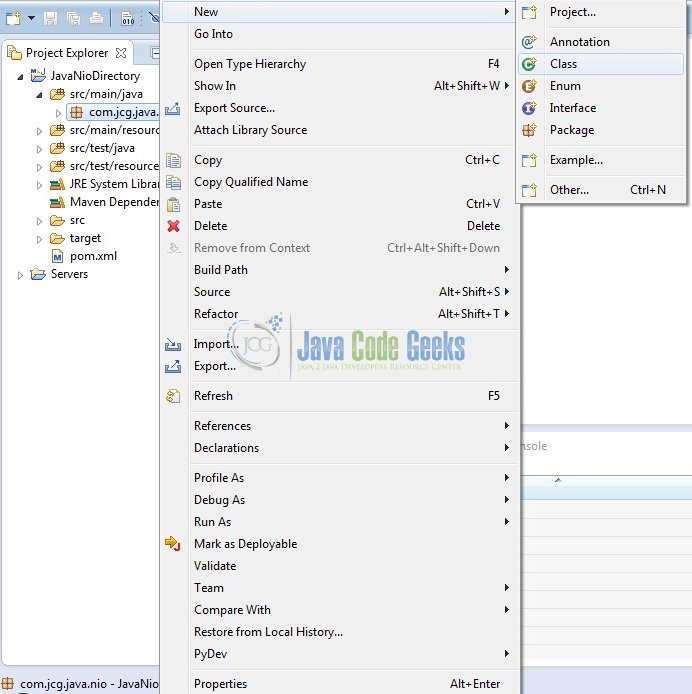692x694 pixels.
Task: Open the Show In submenu
Action: pyautogui.click(x=338, y=86)
